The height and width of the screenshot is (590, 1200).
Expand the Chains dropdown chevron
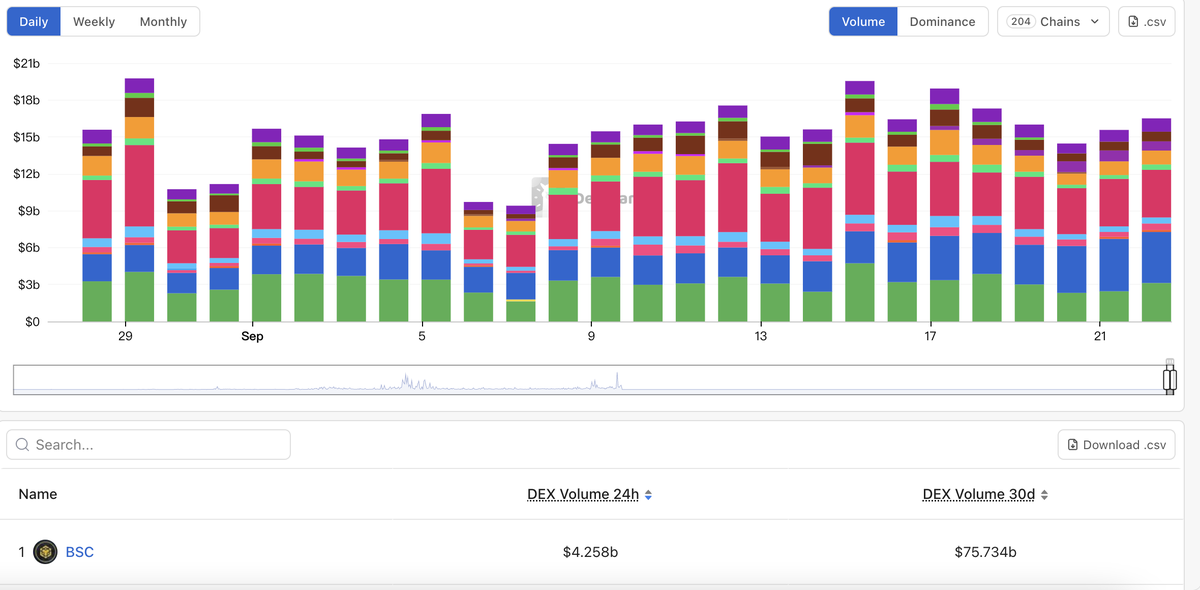tap(1094, 22)
